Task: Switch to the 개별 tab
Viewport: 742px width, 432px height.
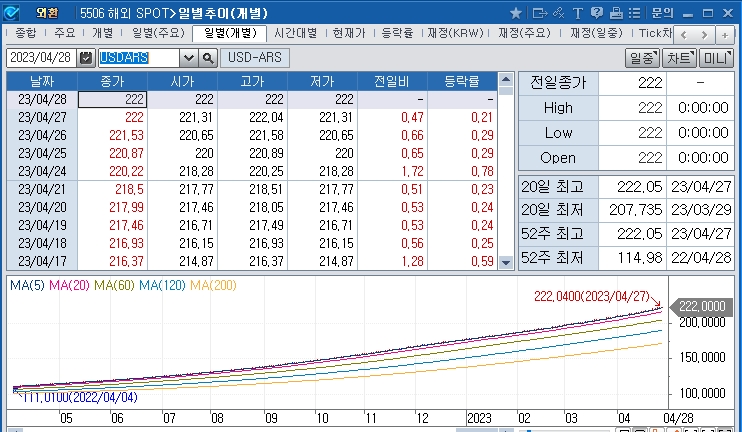Action: coord(102,33)
